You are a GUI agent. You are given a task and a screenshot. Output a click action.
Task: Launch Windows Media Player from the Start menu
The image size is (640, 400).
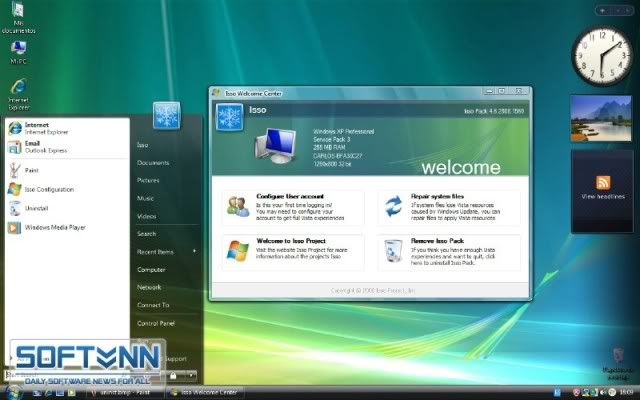[x=67, y=227]
